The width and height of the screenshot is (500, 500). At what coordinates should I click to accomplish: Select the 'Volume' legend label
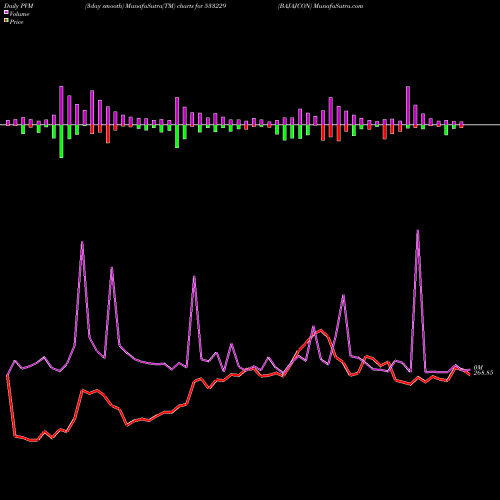[x=19, y=14]
